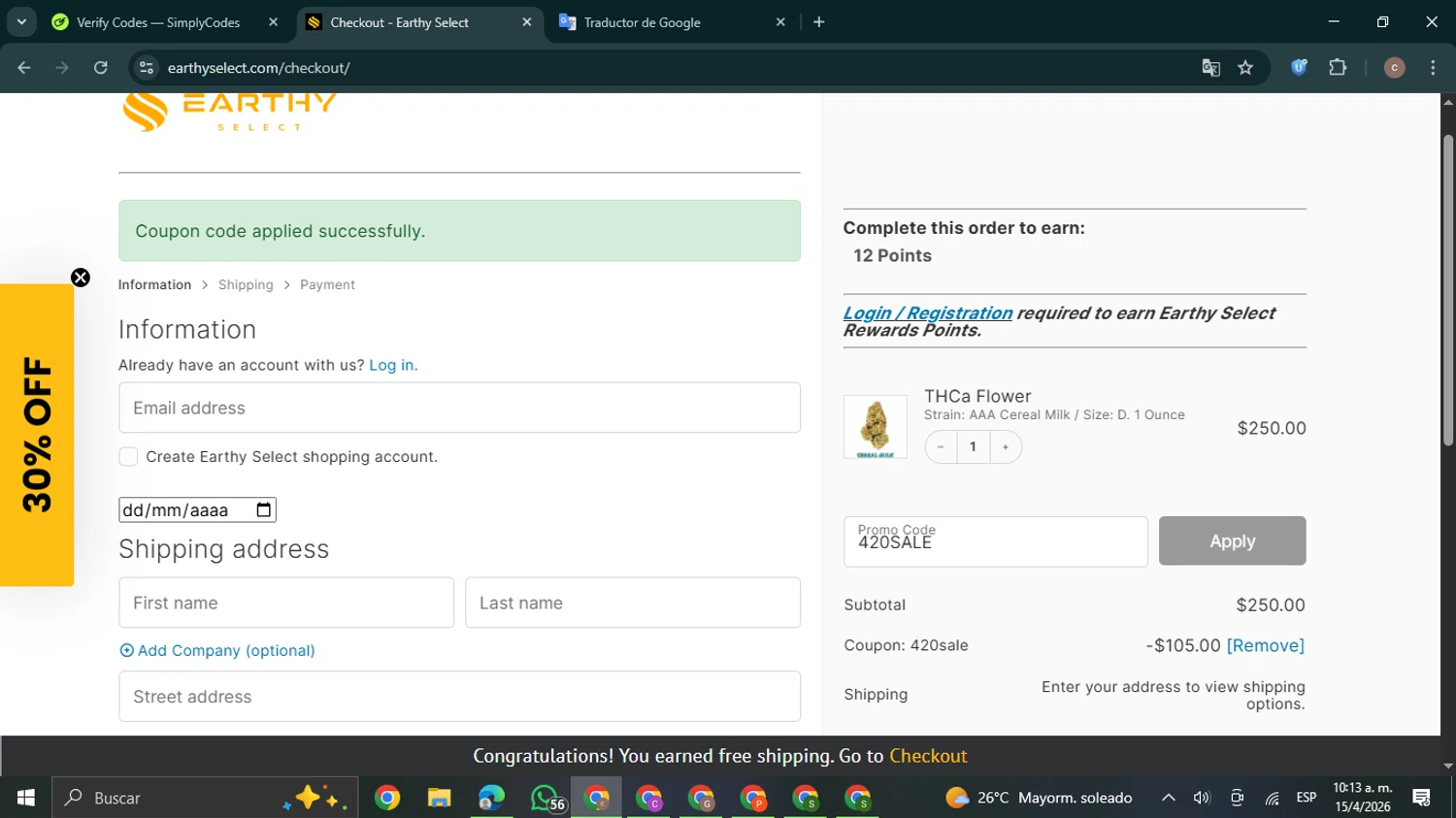Click the coupon applied success message
The width and height of the screenshot is (1456, 818).
[x=459, y=231]
